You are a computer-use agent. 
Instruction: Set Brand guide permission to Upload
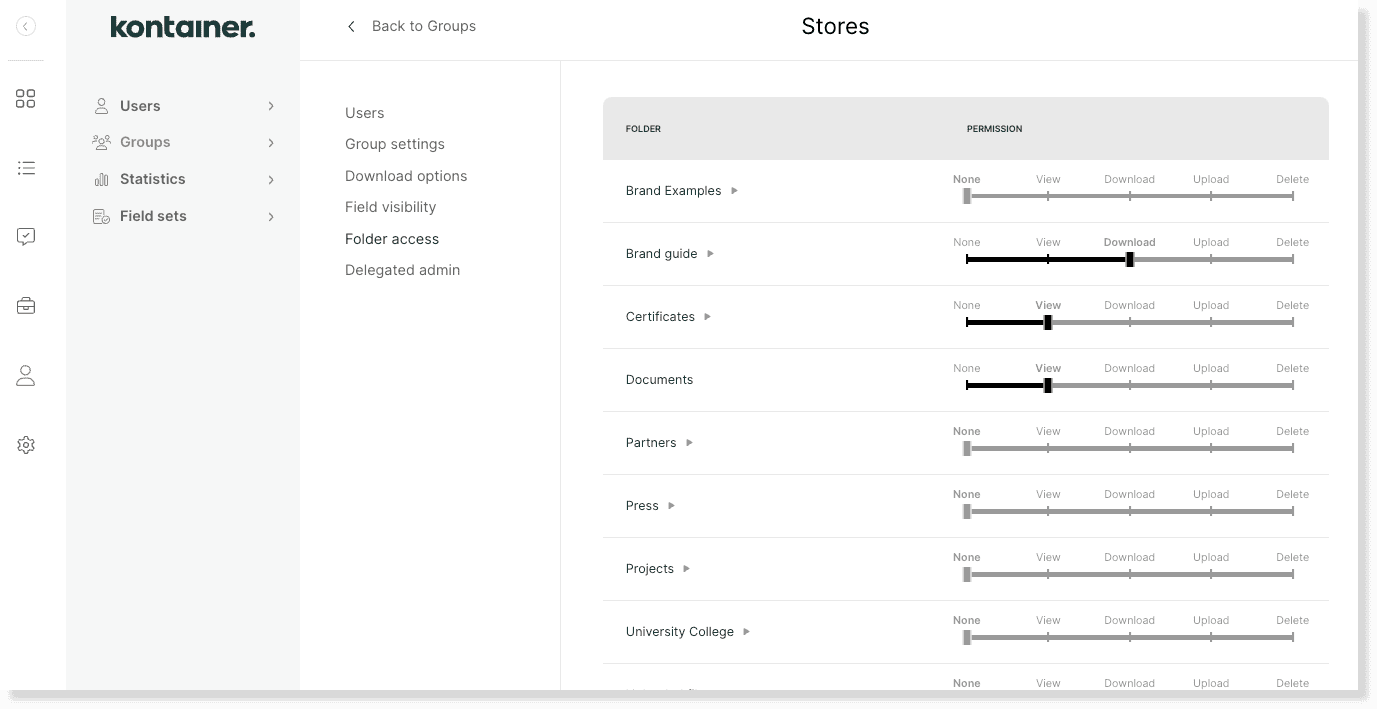tap(1210, 260)
